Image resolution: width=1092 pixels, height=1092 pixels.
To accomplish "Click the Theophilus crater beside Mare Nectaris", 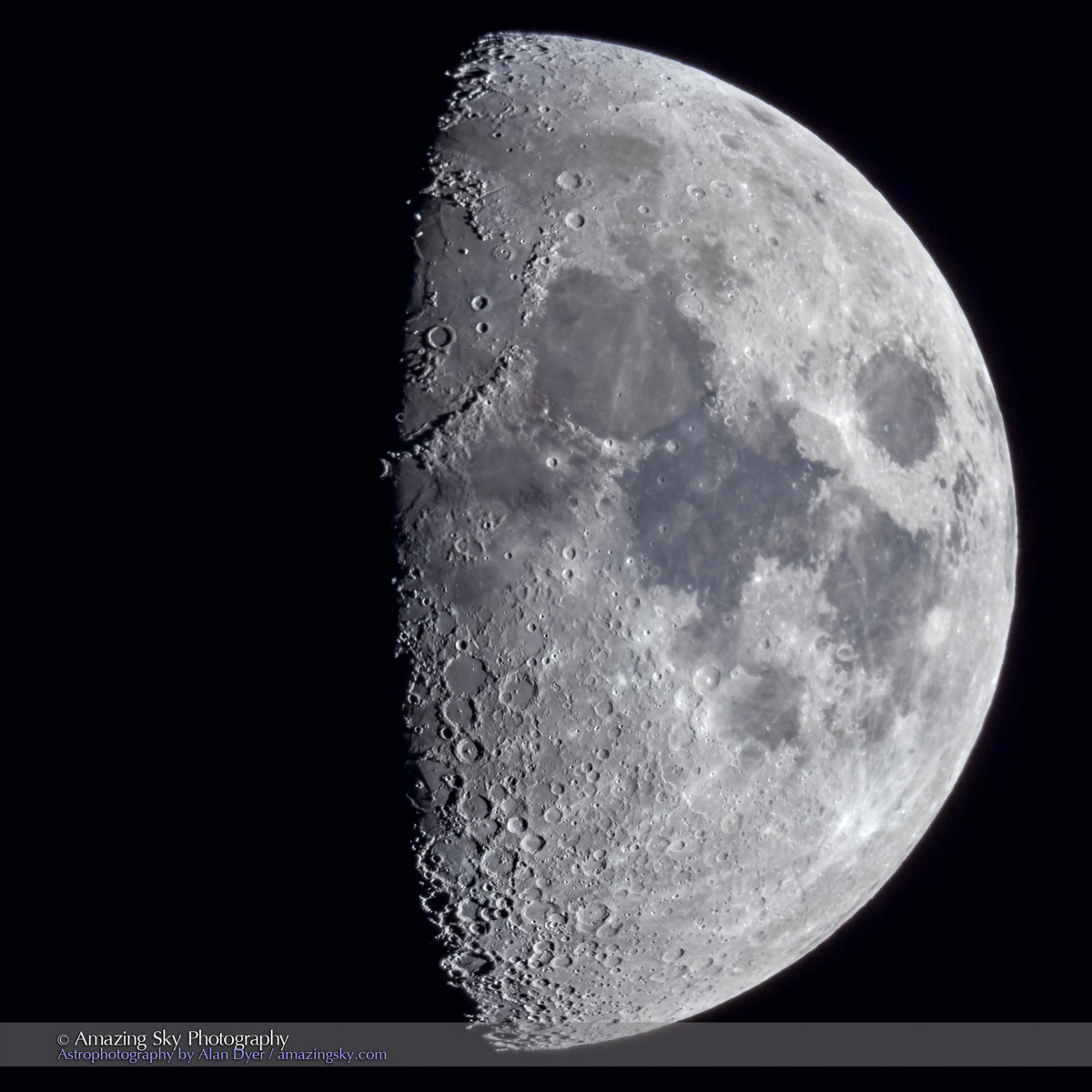I will coord(706,677).
